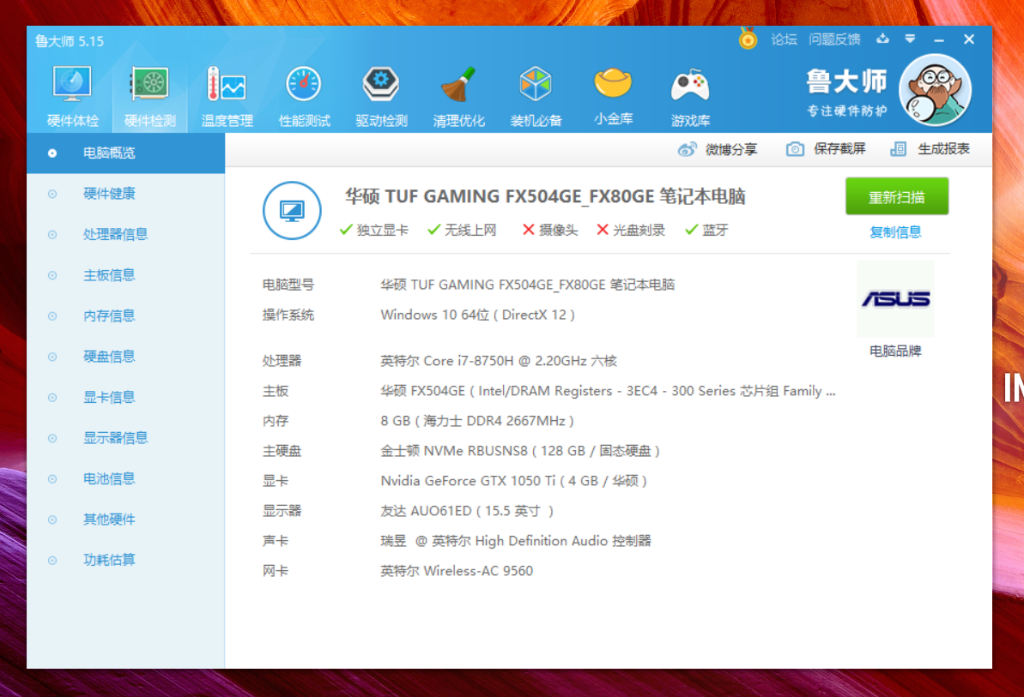Click the Windows 10 64位 operating system value
The image size is (1024, 697).
pyautogui.click(x=478, y=315)
